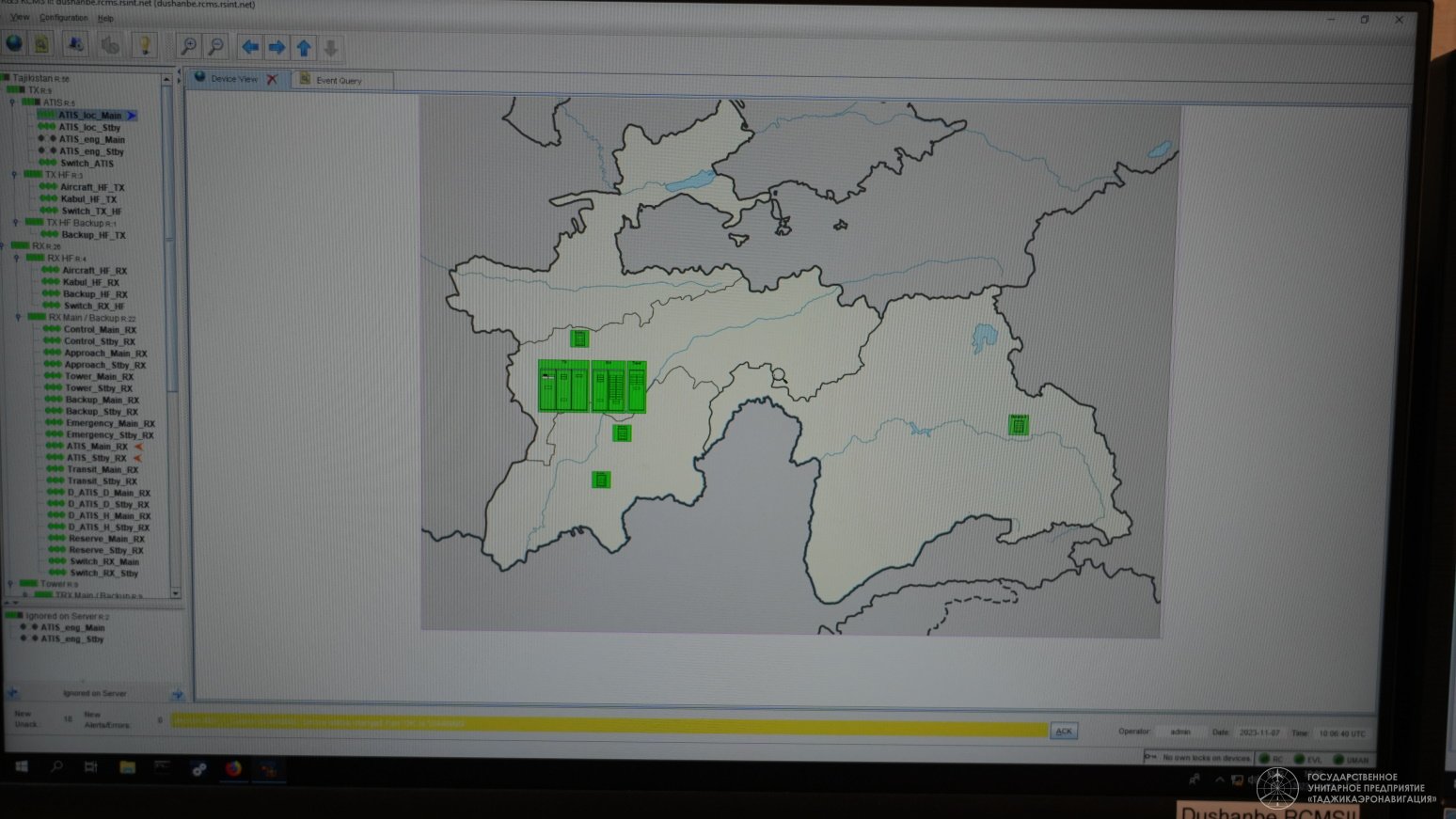1456x819 pixels.
Task: Click the southernmost green device icon on map
Action: tap(601, 480)
